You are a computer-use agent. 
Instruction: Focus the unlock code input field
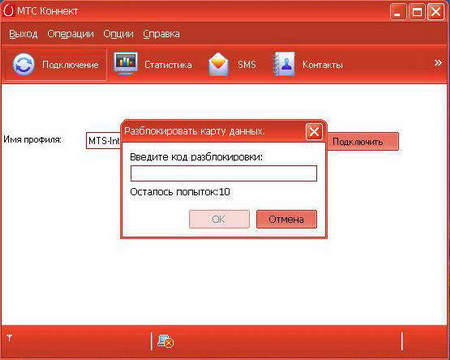pos(223,173)
